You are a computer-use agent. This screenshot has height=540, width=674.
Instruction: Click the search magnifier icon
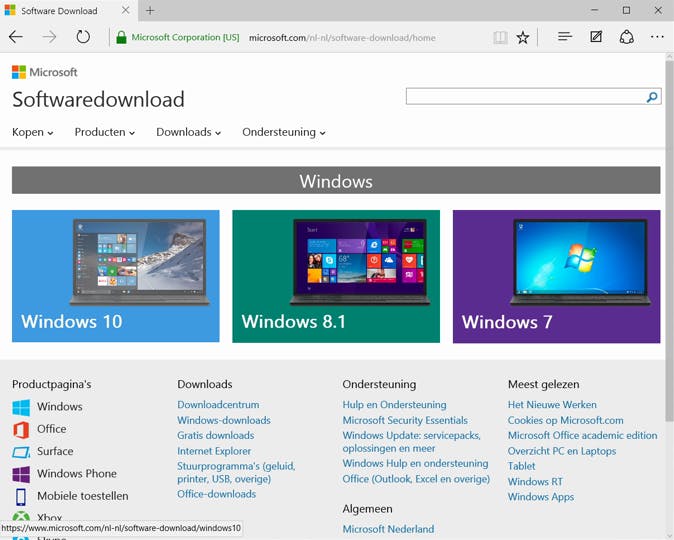tap(652, 97)
